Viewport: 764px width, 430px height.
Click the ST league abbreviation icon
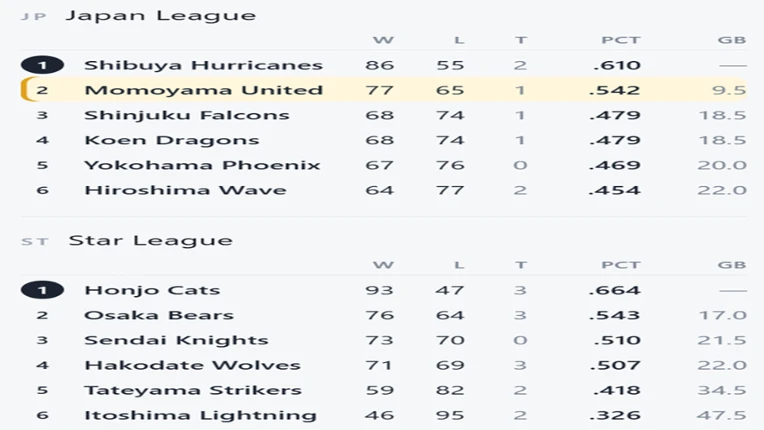[x=35, y=242]
